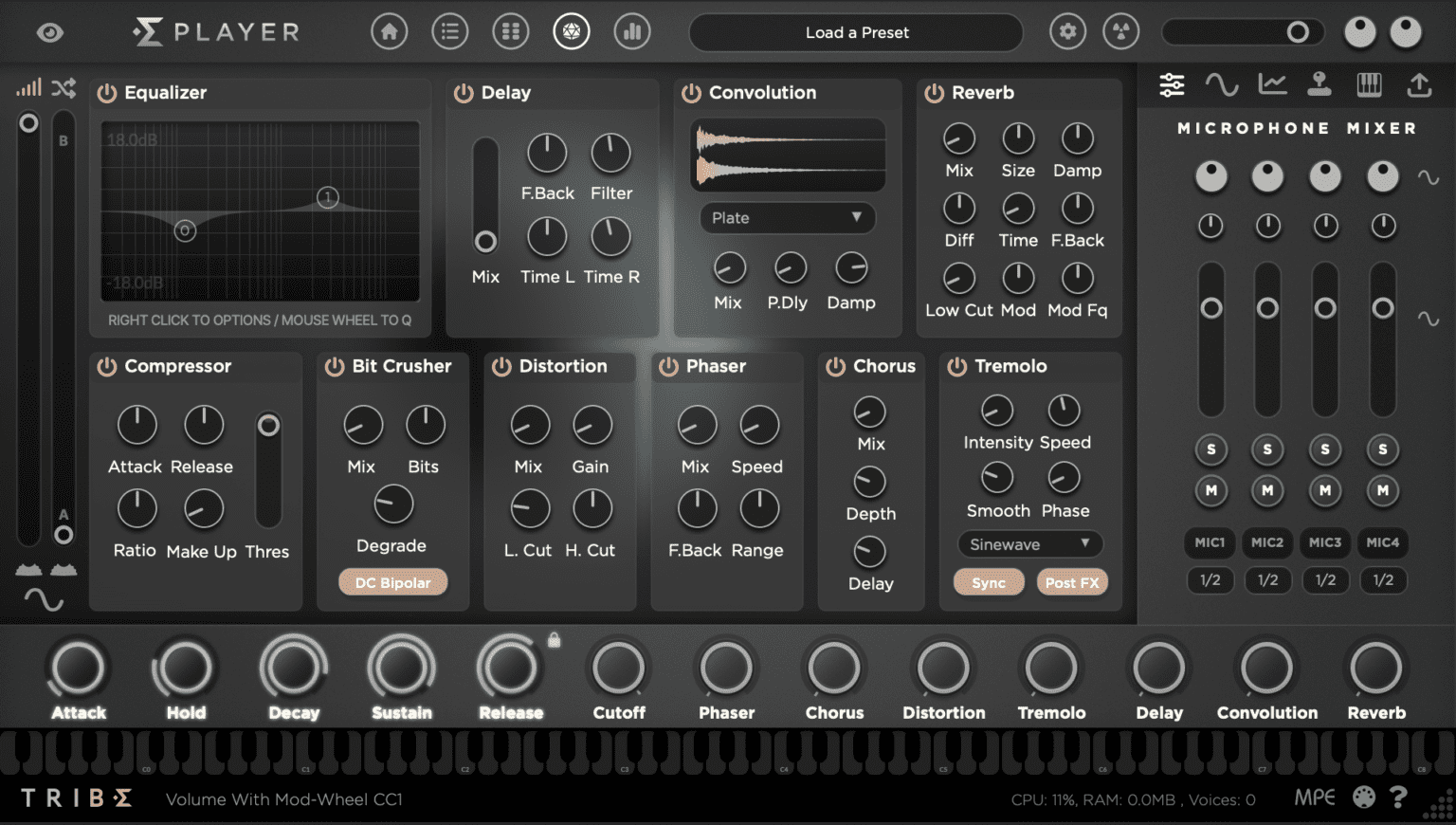
Task: Click the MIDI connector icon in the status bar
Action: (x=1363, y=798)
